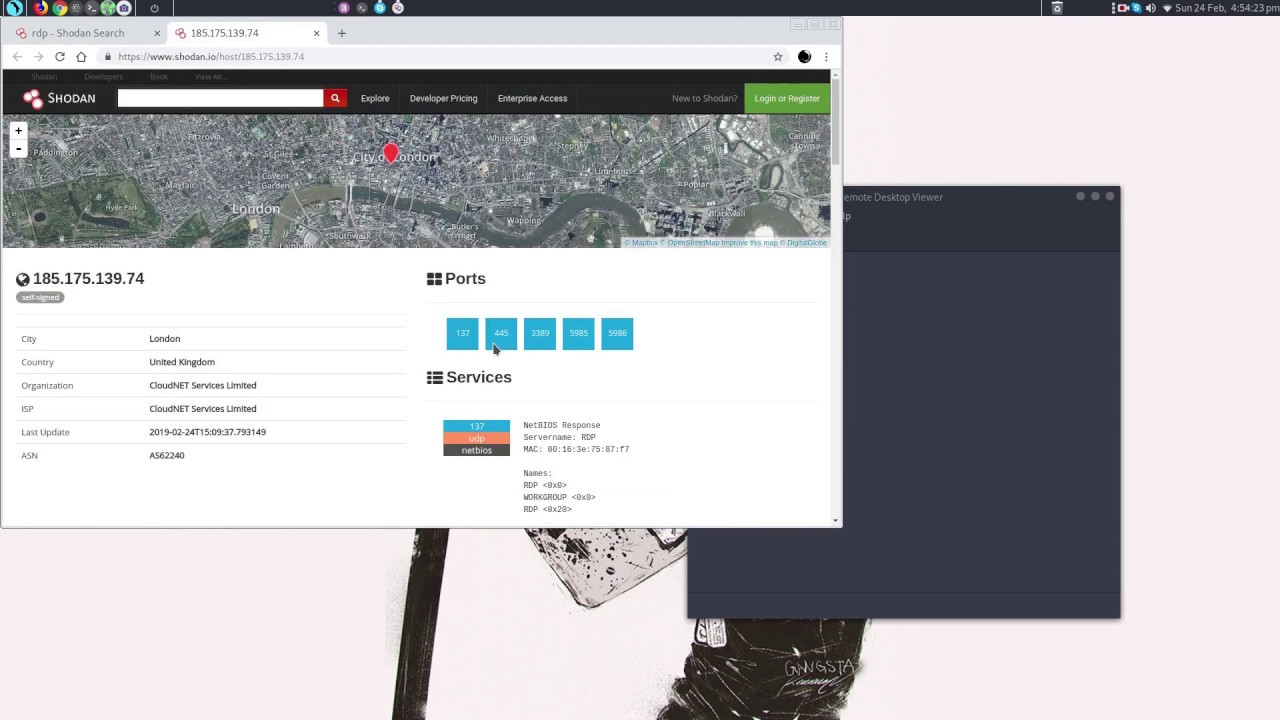Image resolution: width=1280 pixels, height=720 pixels.
Task: Close the 185.175.139.74 tab
Action: click(x=316, y=33)
